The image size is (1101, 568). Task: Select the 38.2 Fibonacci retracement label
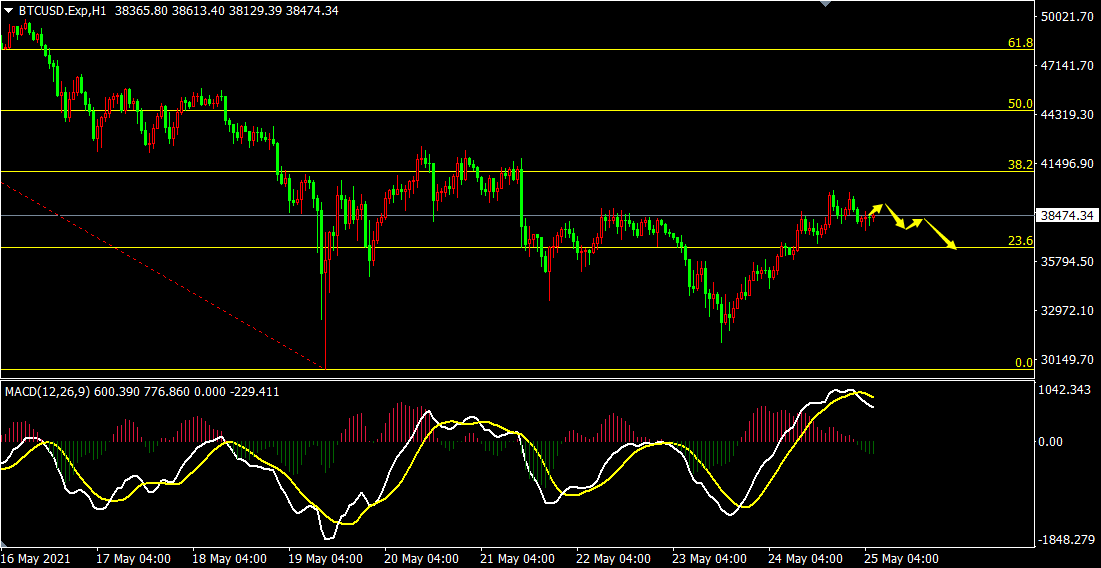[1020, 165]
